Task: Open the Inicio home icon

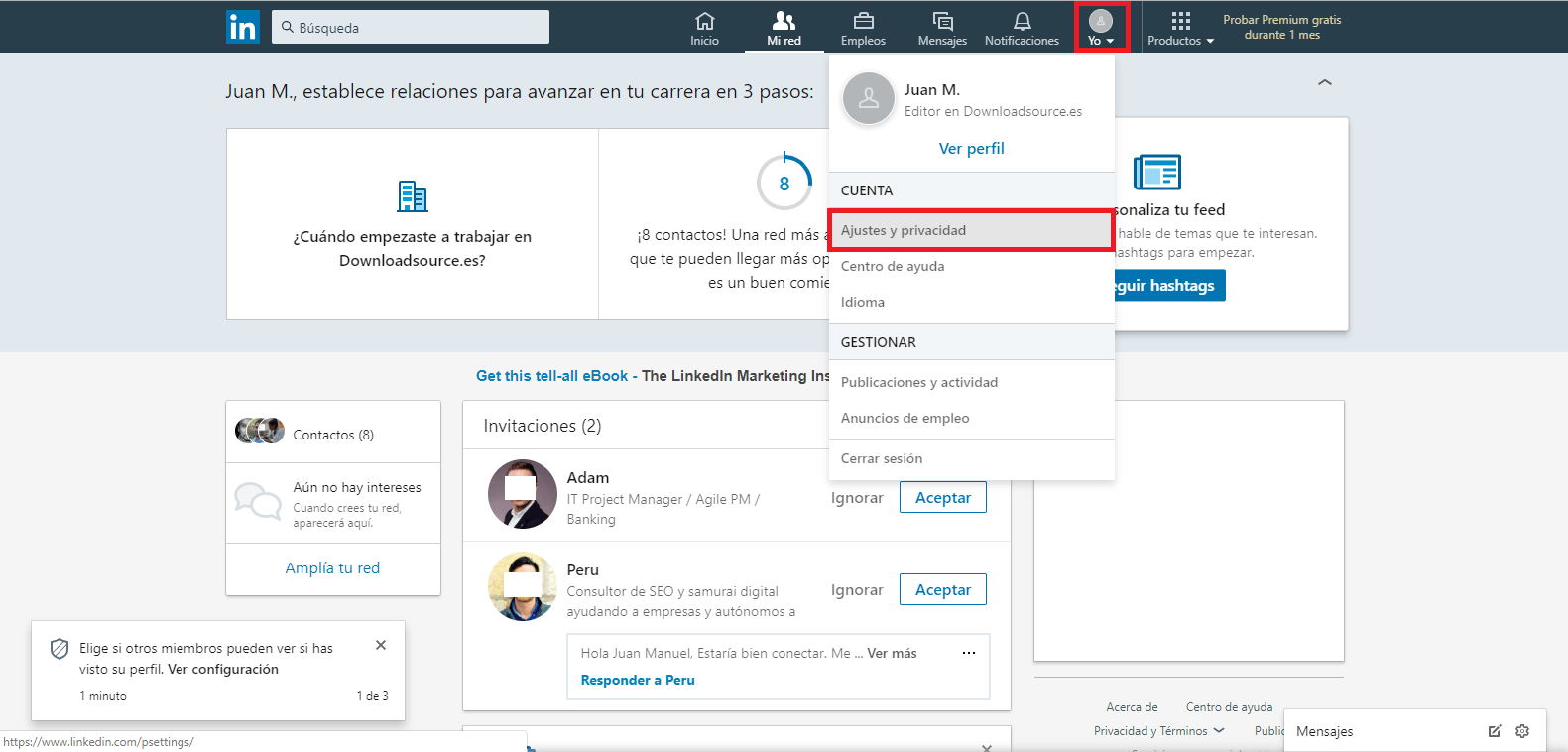Action: (704, 28)
